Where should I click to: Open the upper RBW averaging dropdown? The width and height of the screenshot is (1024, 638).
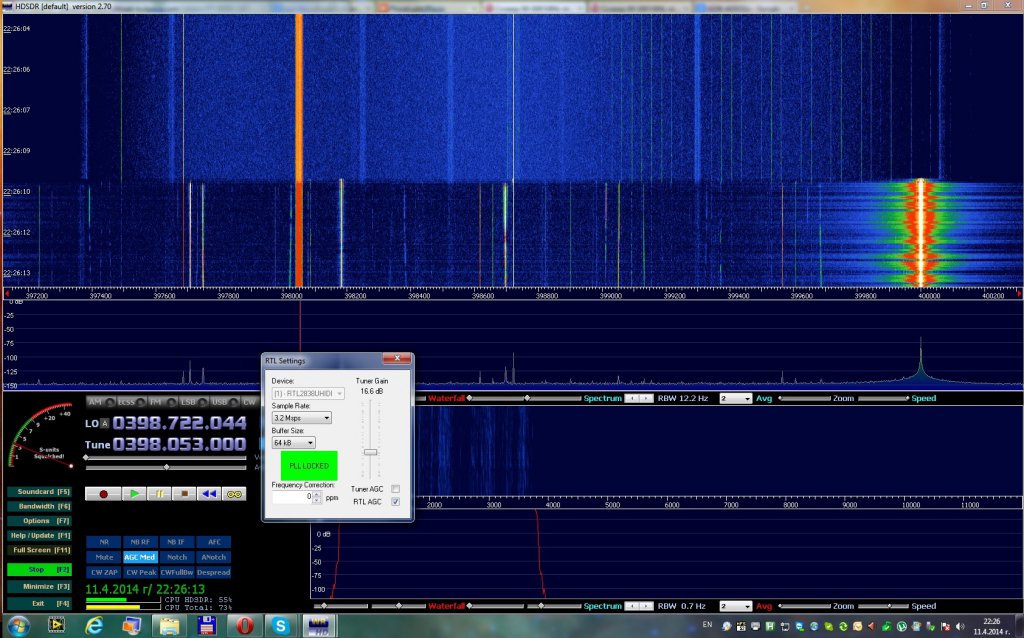click(734, 398)
